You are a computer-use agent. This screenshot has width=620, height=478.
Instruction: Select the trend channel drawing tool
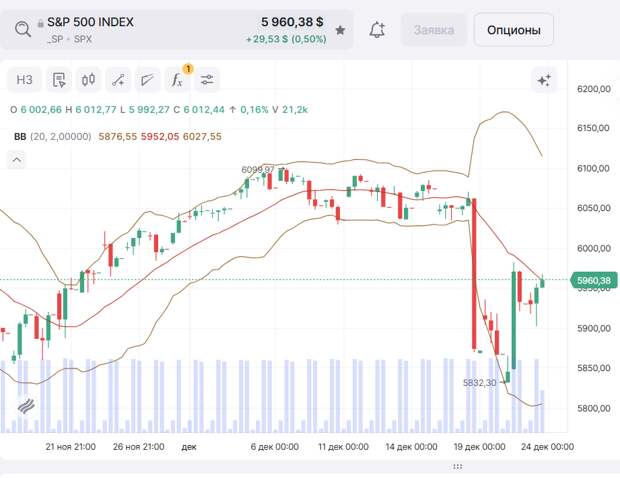(148, 80)
